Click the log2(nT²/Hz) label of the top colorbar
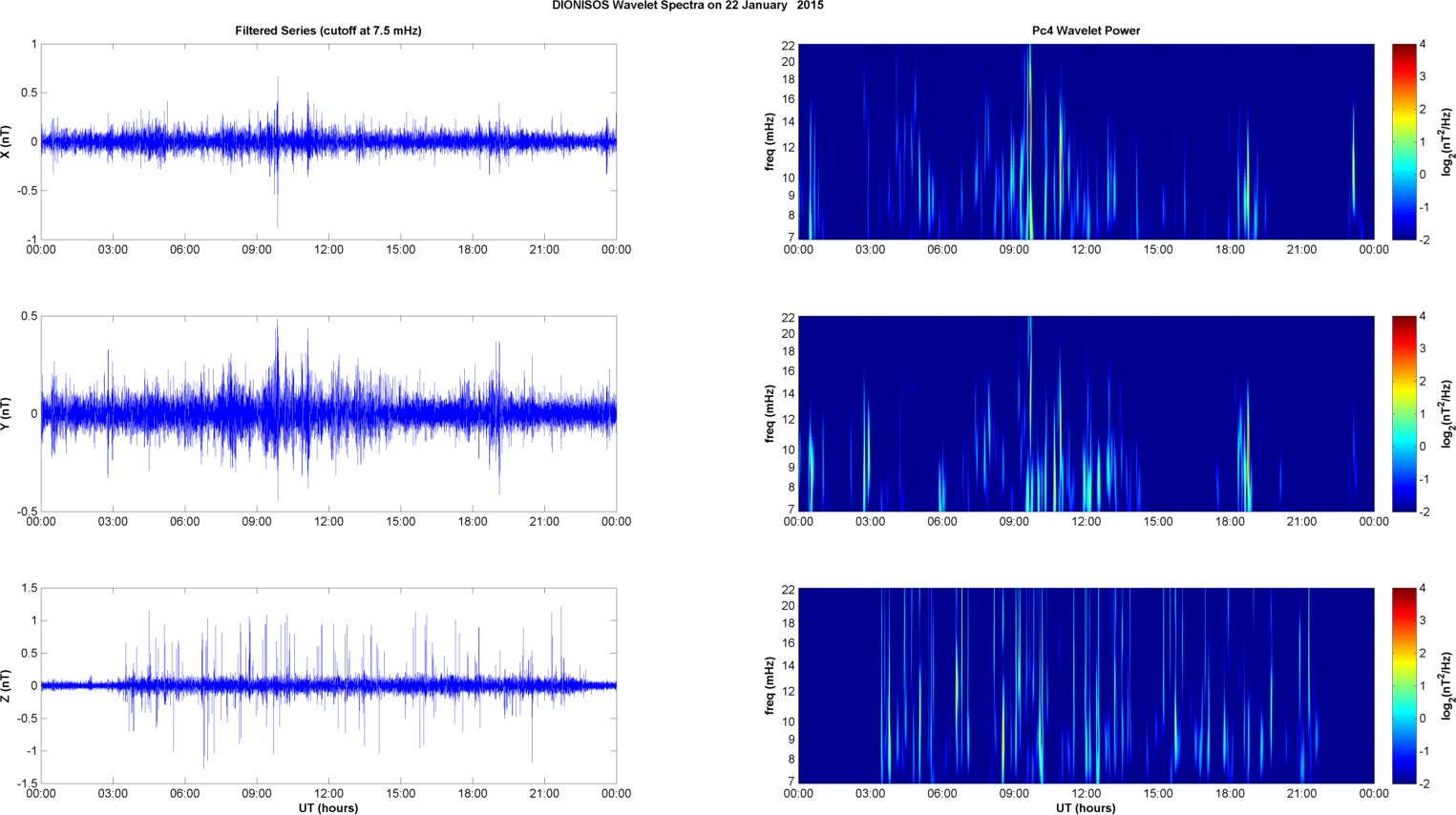The width and height of the screenshot is (1456, 815). click(x=1447, y=141)
